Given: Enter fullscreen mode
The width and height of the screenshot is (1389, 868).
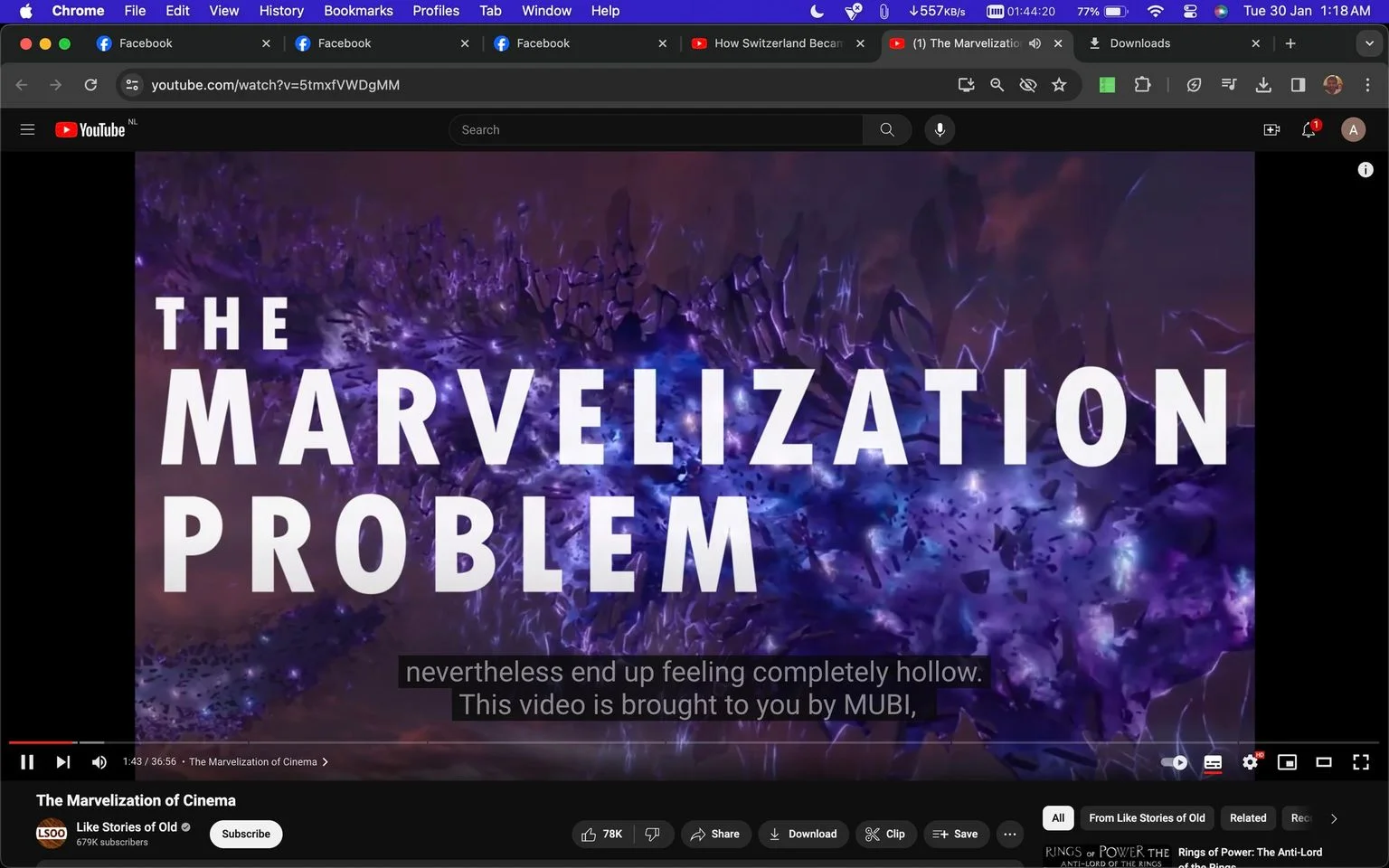Looking at the screenshot, I should tap(1360, 762).
